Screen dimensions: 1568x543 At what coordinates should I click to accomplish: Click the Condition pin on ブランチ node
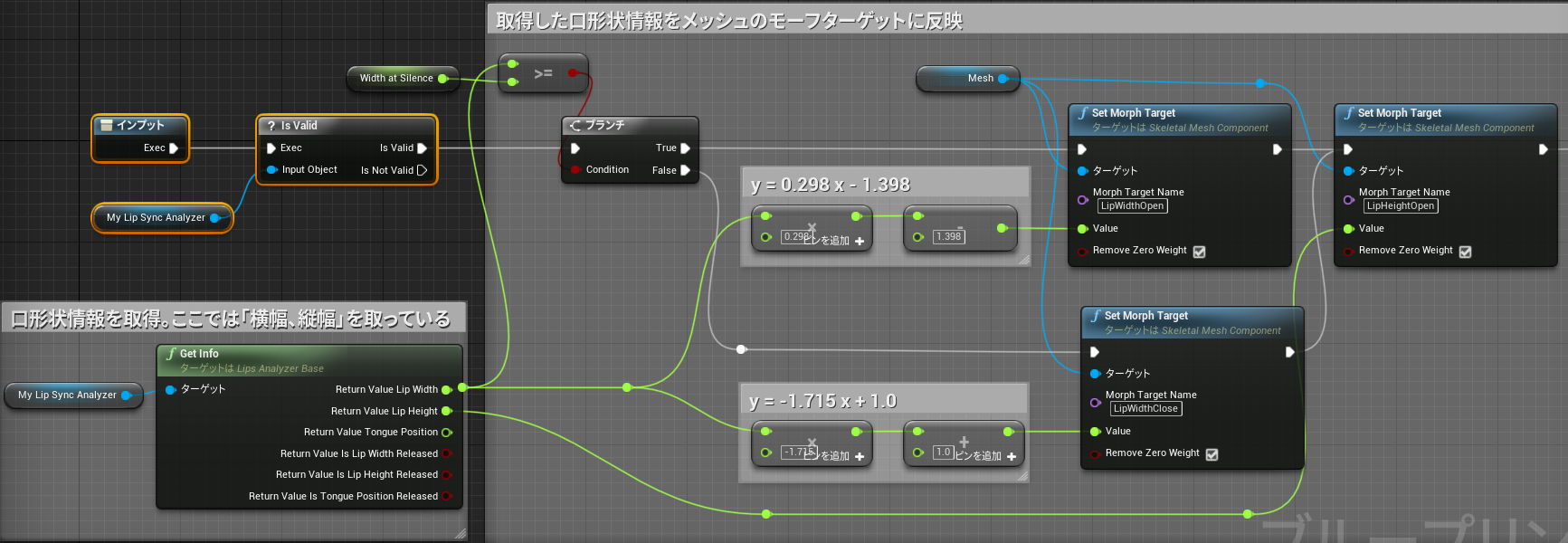point(575,170)
